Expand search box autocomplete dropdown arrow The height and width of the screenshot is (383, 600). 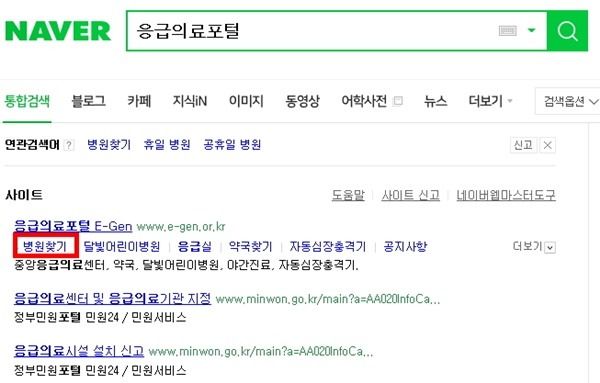pos(532,30)
